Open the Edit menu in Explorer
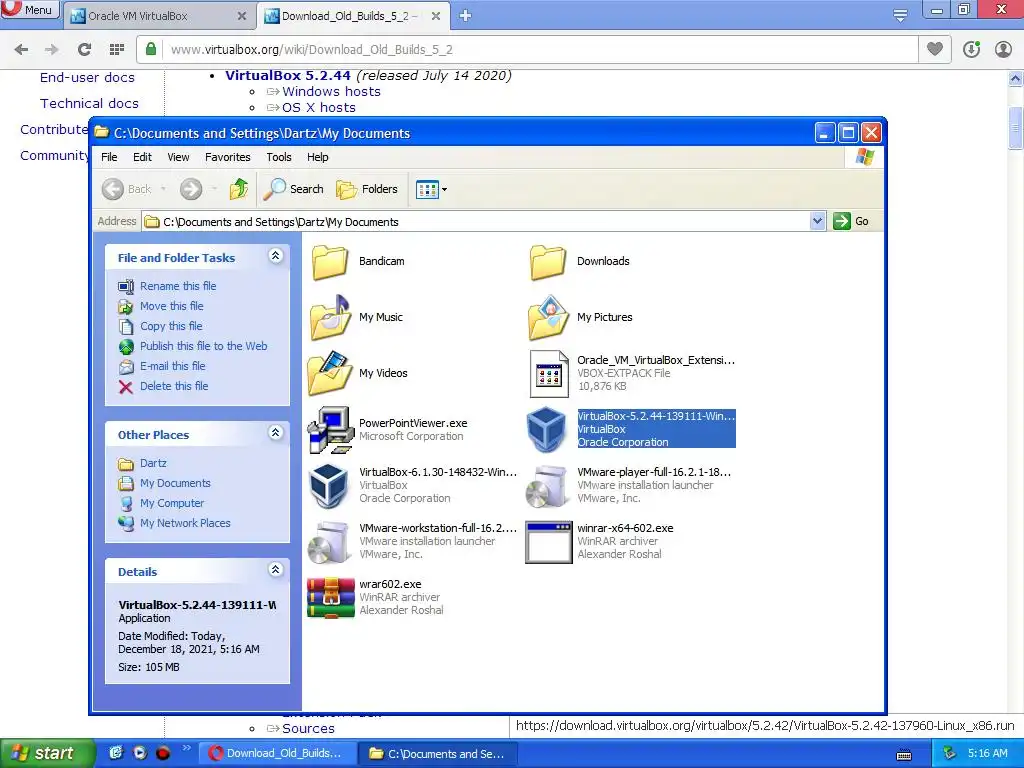 tap(142, 157)
